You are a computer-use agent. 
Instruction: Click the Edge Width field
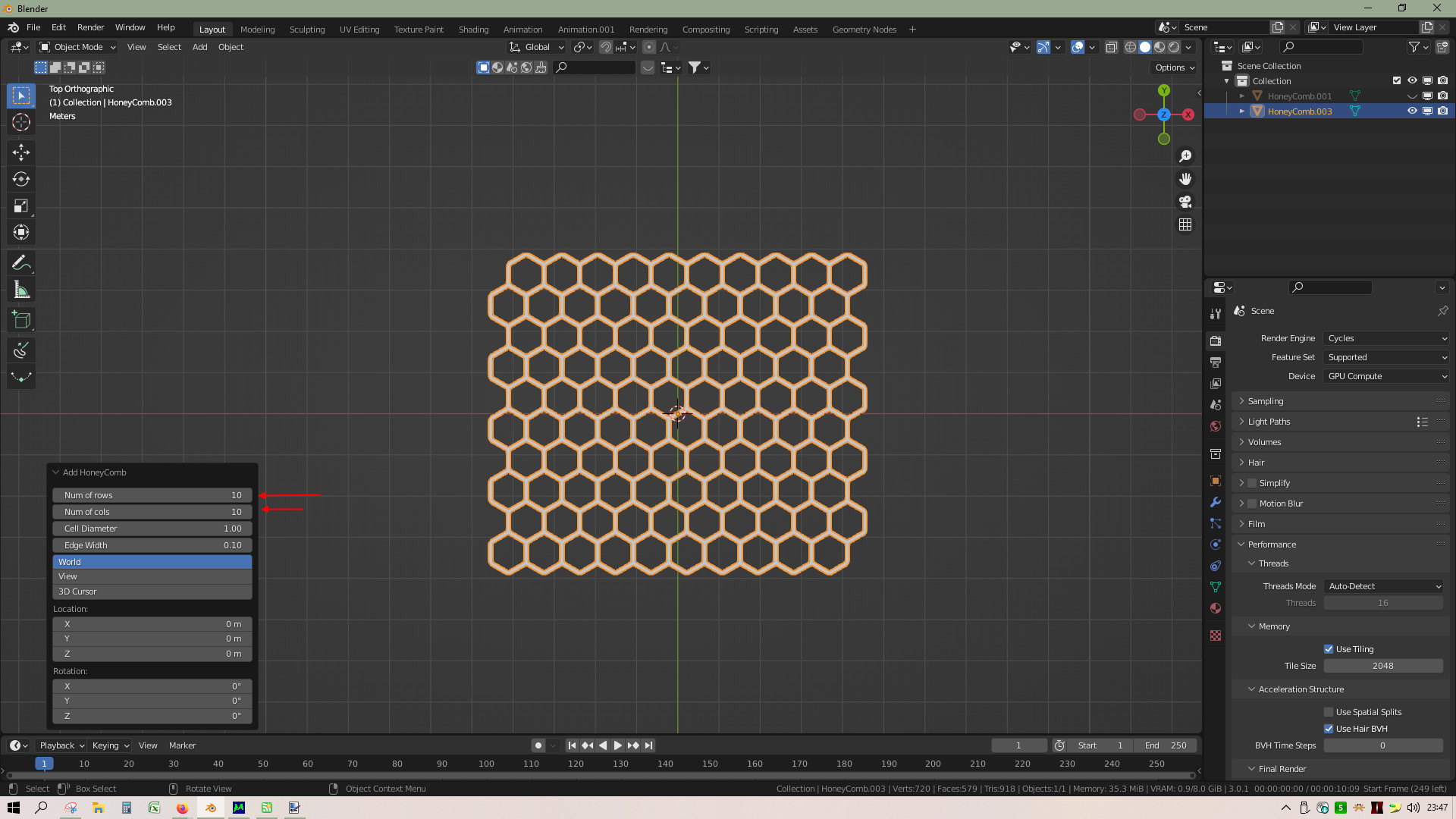pos(152,545)
